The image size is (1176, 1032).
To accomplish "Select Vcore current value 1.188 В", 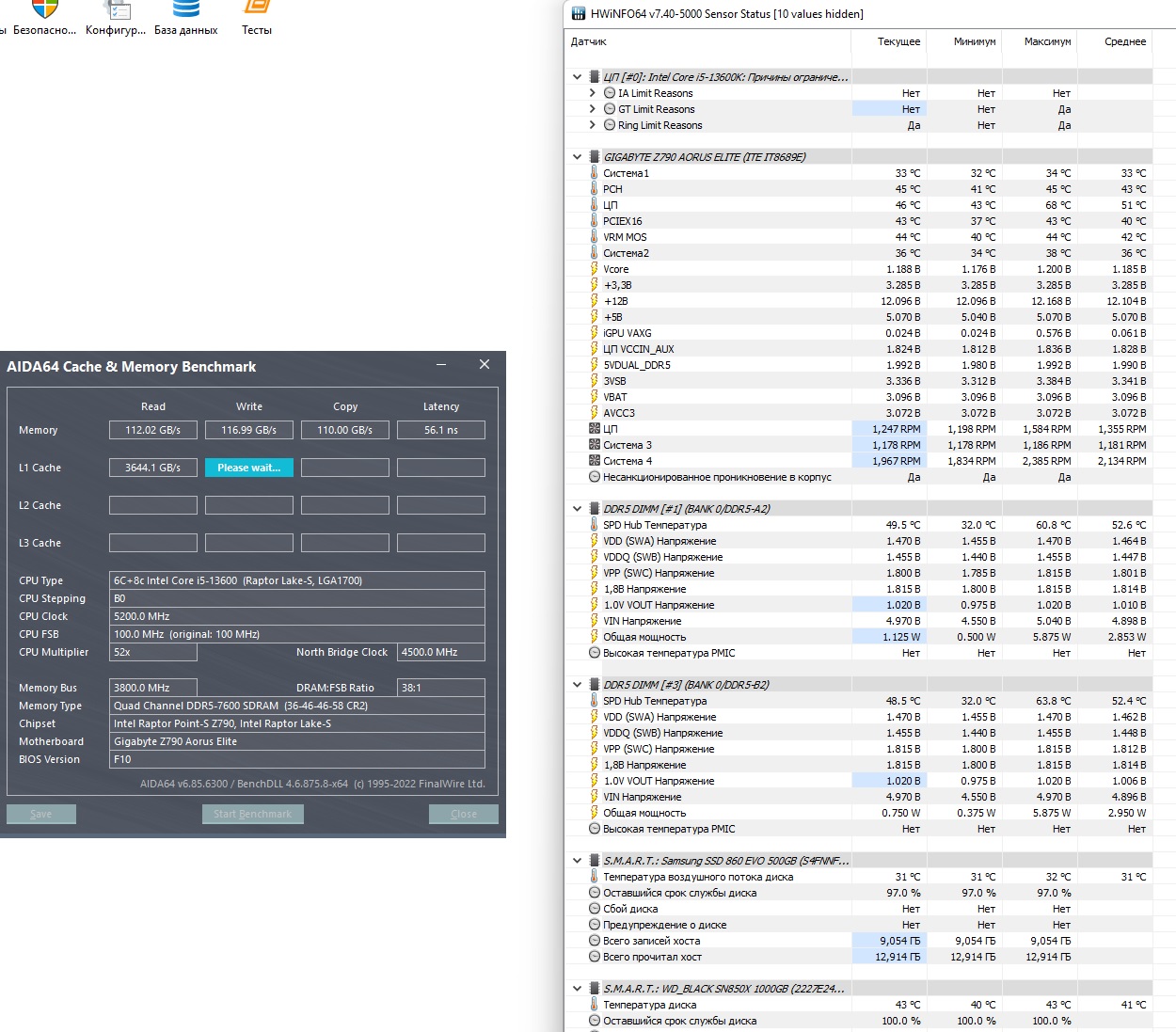I will coord(903,269).
